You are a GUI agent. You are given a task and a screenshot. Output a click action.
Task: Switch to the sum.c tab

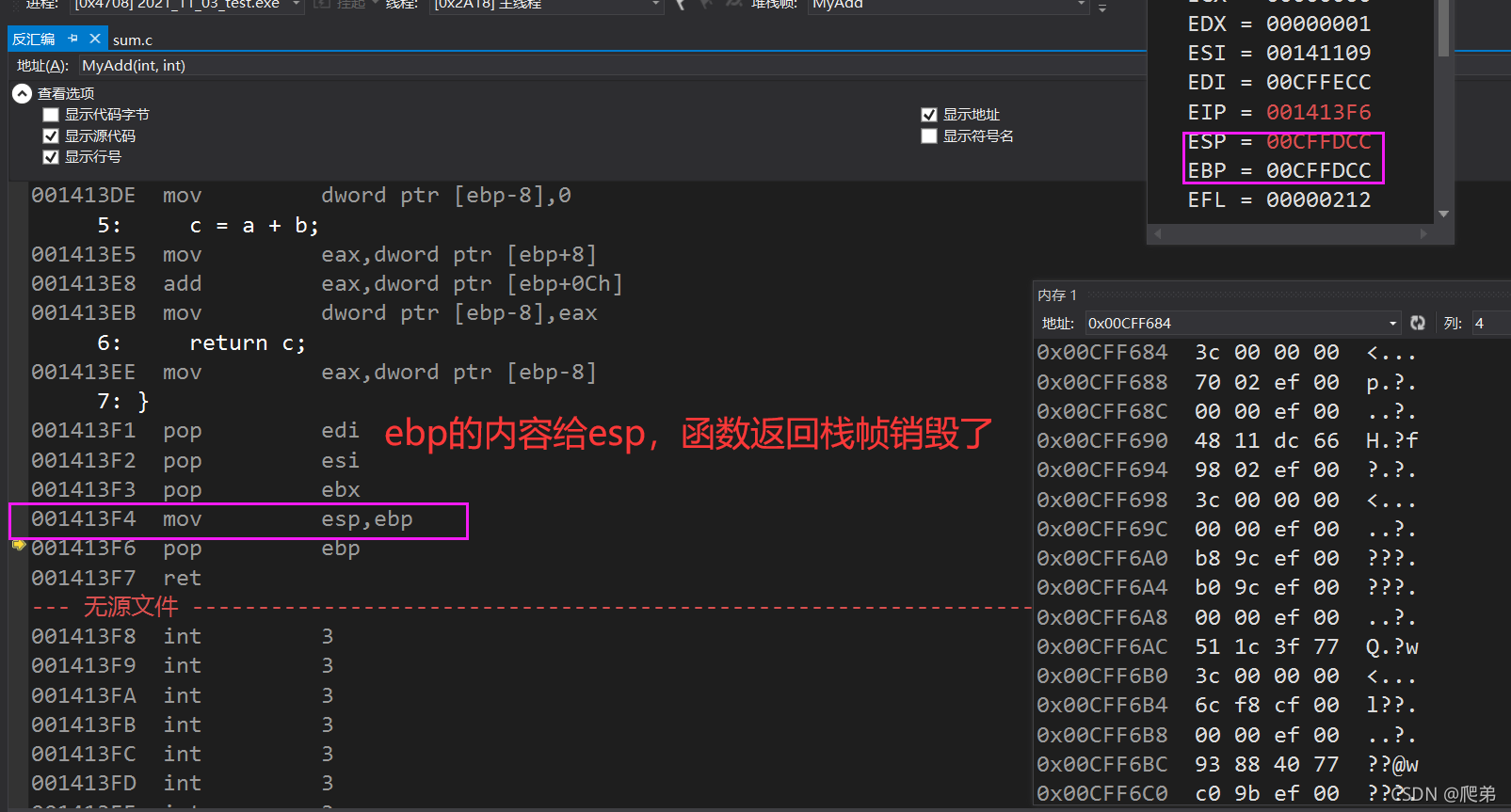coord(133,40)
